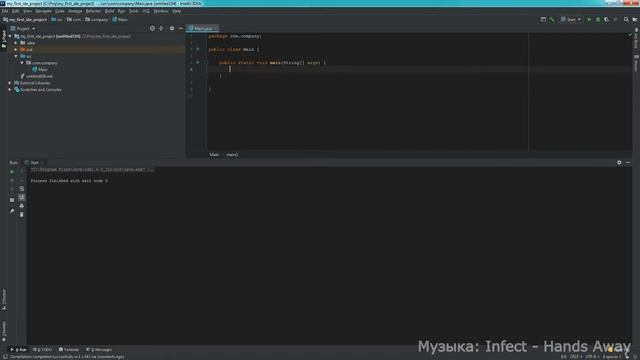Click the locate/scroll-from-source target icon

(x=152, y=29)
